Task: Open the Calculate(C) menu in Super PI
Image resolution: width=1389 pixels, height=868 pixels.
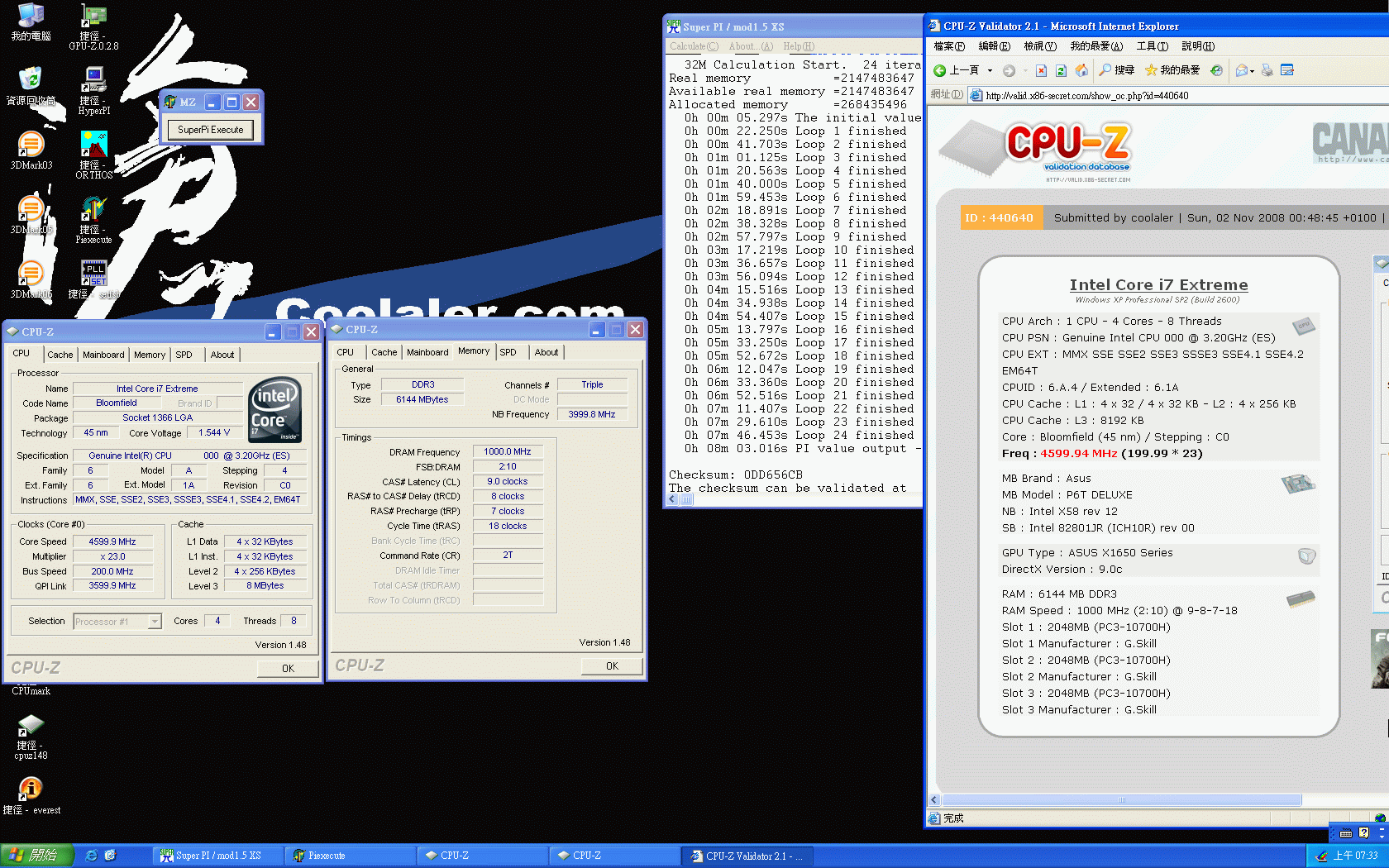Action: point(694,46)
